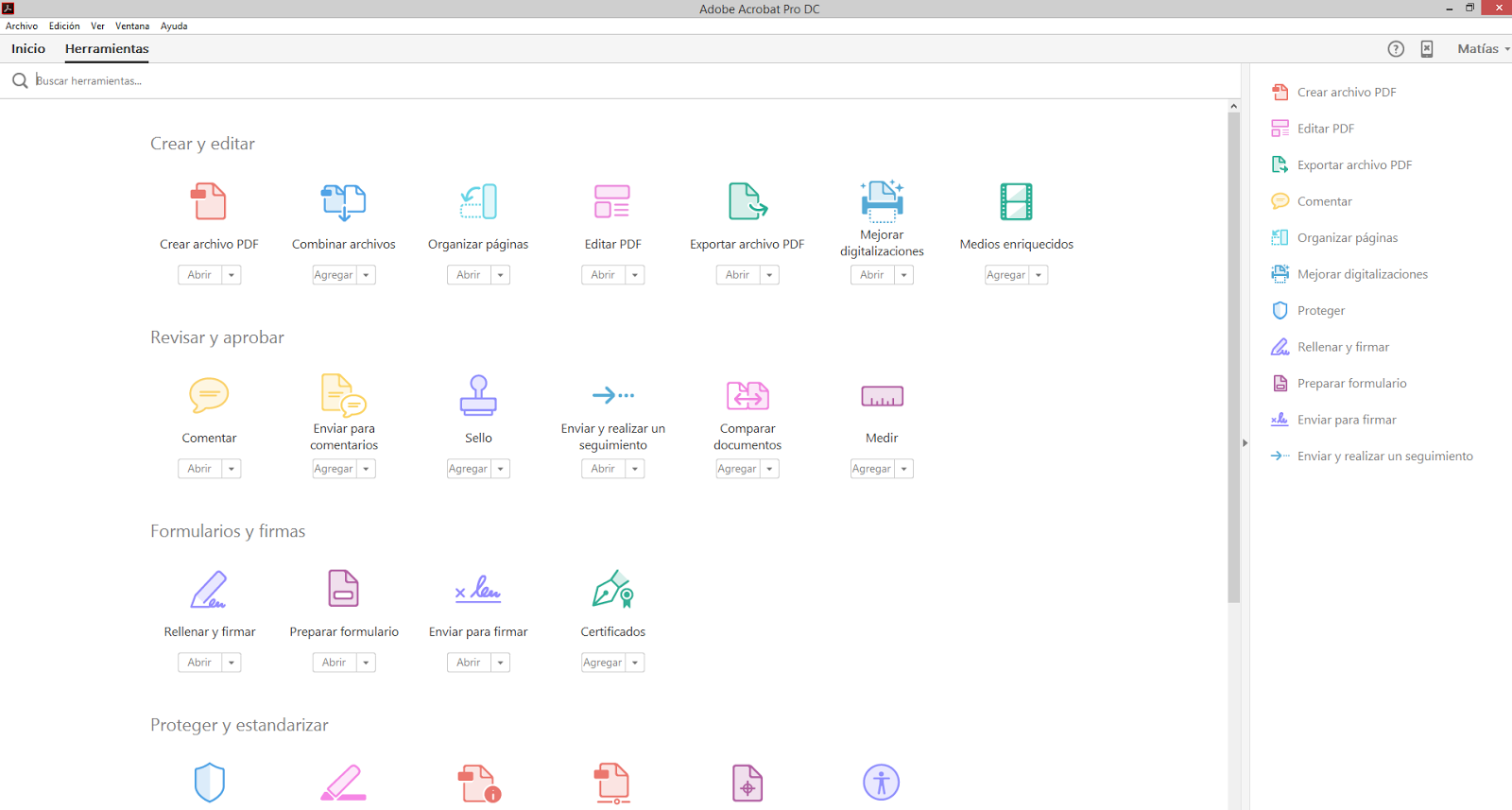Switch to the Inicio tab
The width and height of the screenshot is (1512, 810).
(x=28, y=49)
